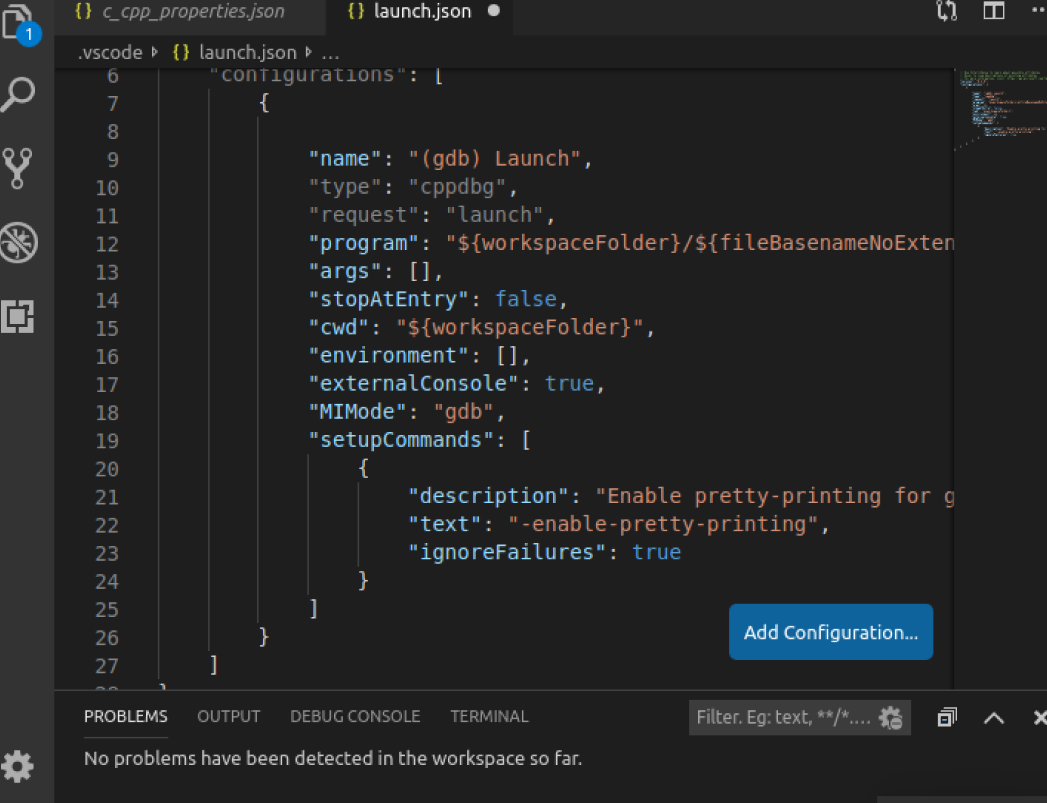
Task: Click the "ignoreFailures" key on line 23
Action: pos(507,553)
